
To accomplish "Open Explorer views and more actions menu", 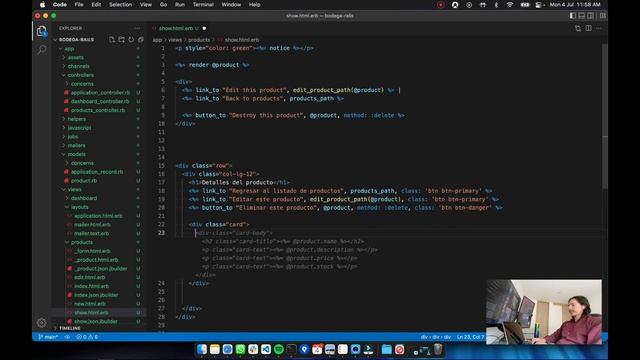I will pos(137,28).
